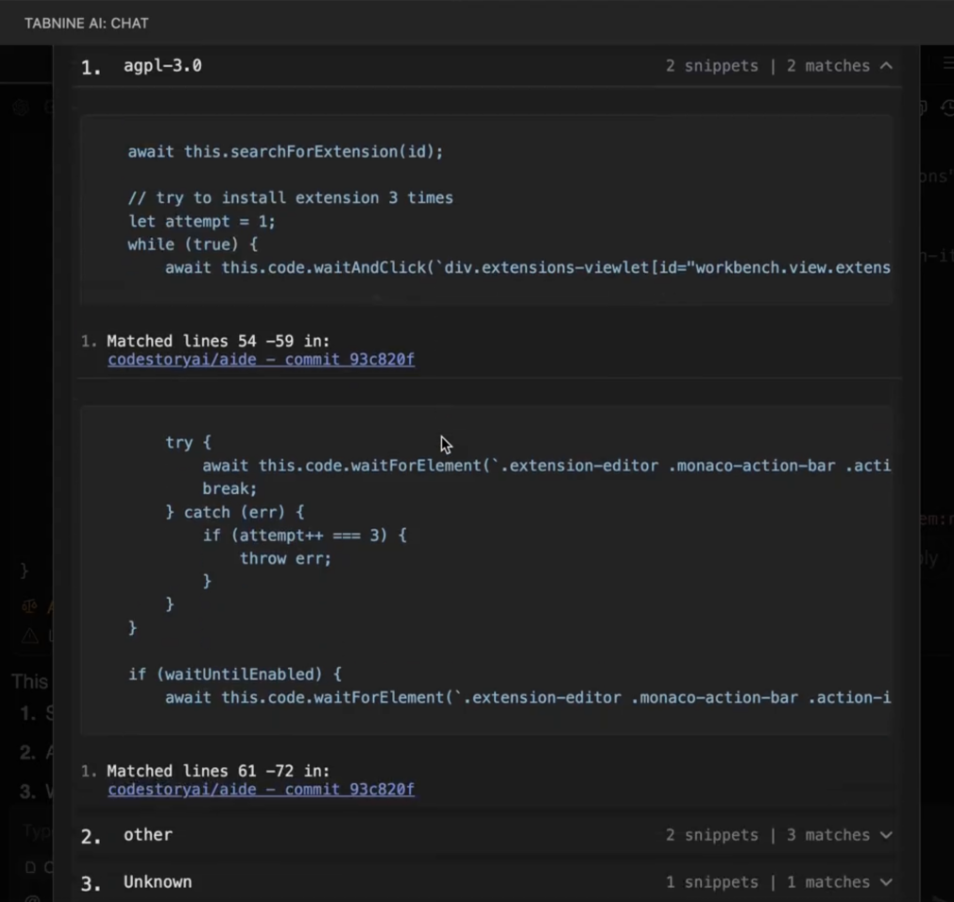954x902 pixels.
Task: Open codestoryai/aide link for lines 61-72
Action: (x=261, y=790)
